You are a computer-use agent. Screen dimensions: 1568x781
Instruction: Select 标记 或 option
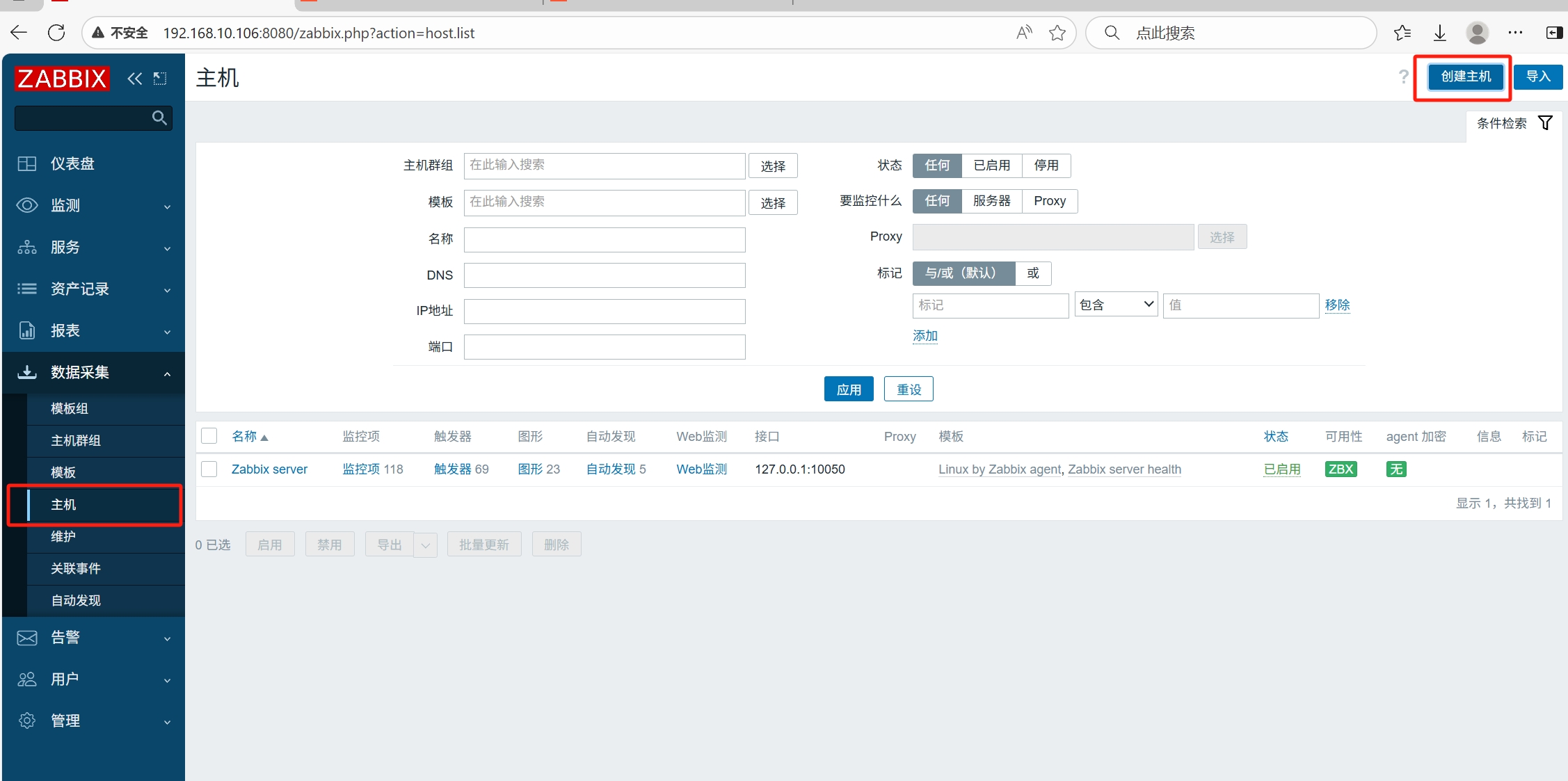click(1033, 273)
